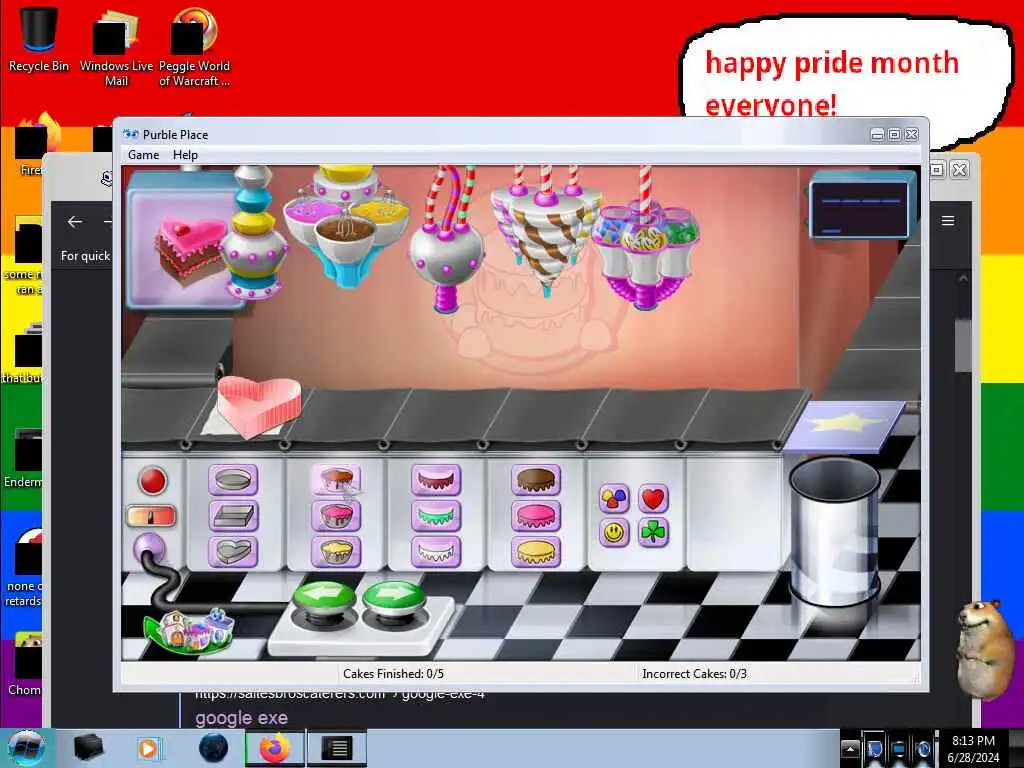Select the round cake pan button

(x=233, y=480)
